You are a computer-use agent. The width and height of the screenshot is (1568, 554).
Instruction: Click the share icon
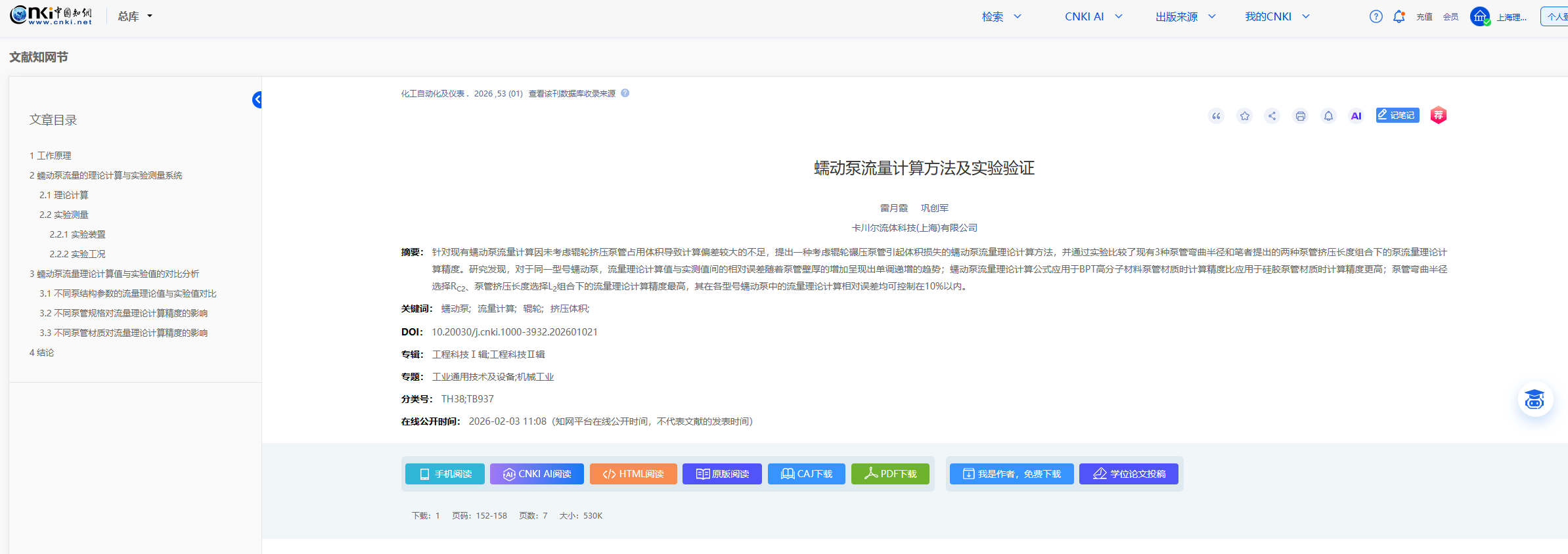tap(1272, 116)
